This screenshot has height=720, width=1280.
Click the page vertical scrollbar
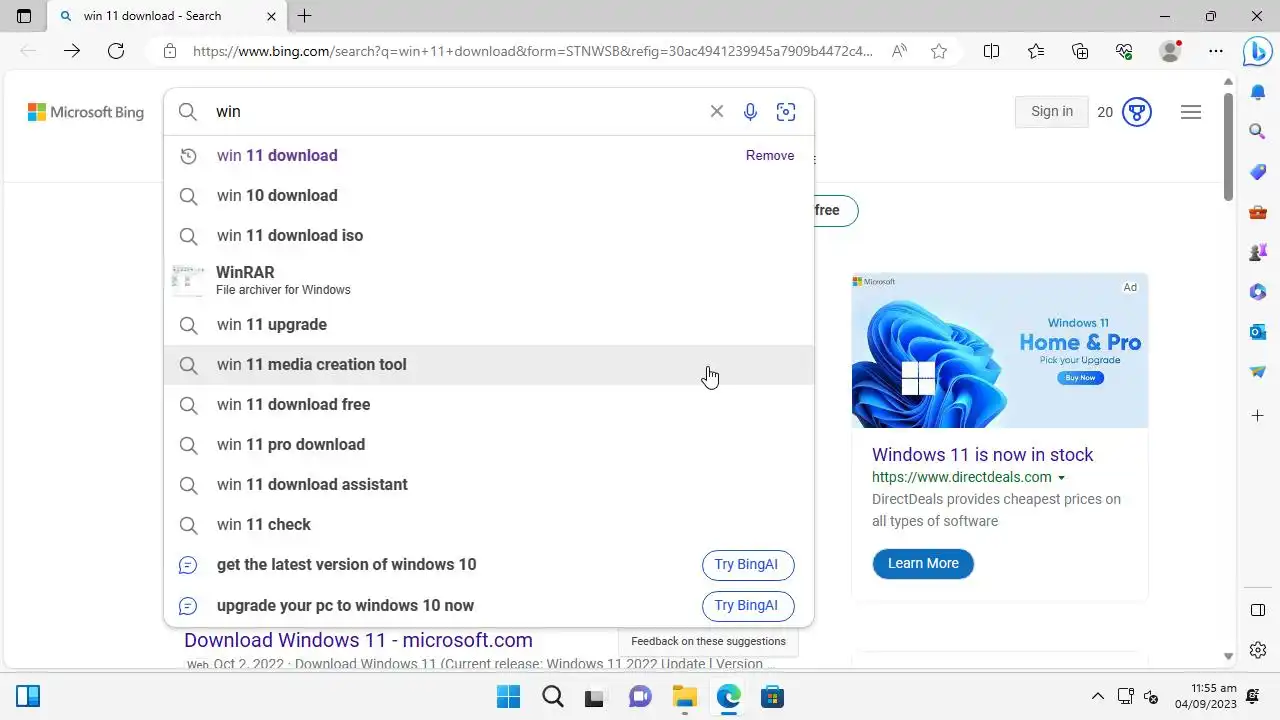coord(1229,148)
